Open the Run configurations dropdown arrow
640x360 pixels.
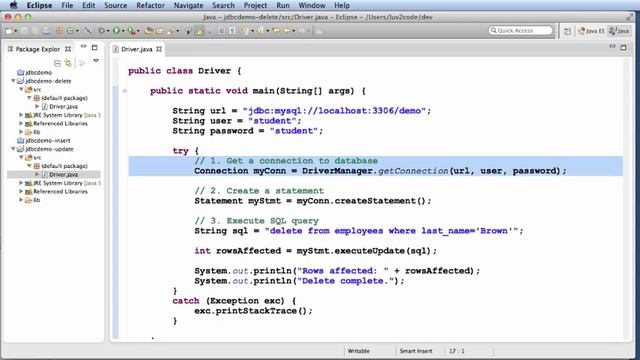(x=123, y=31)
